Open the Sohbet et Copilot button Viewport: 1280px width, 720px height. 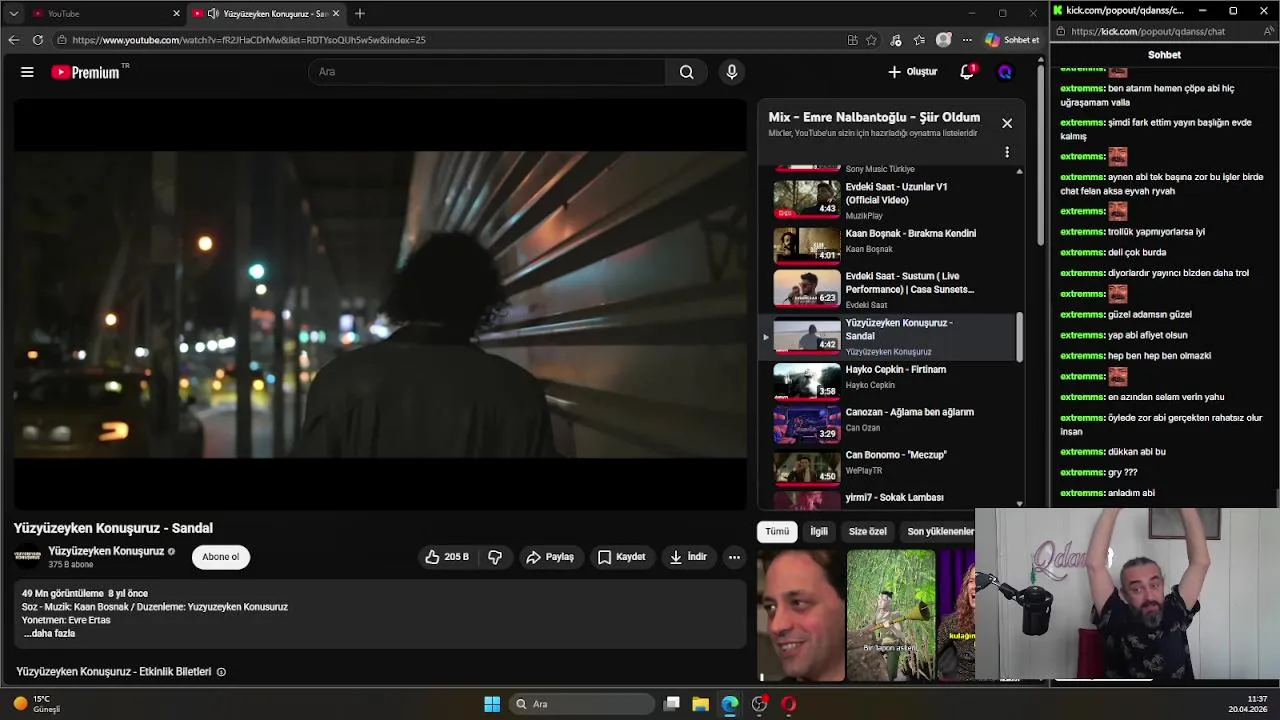[1012, 40]
